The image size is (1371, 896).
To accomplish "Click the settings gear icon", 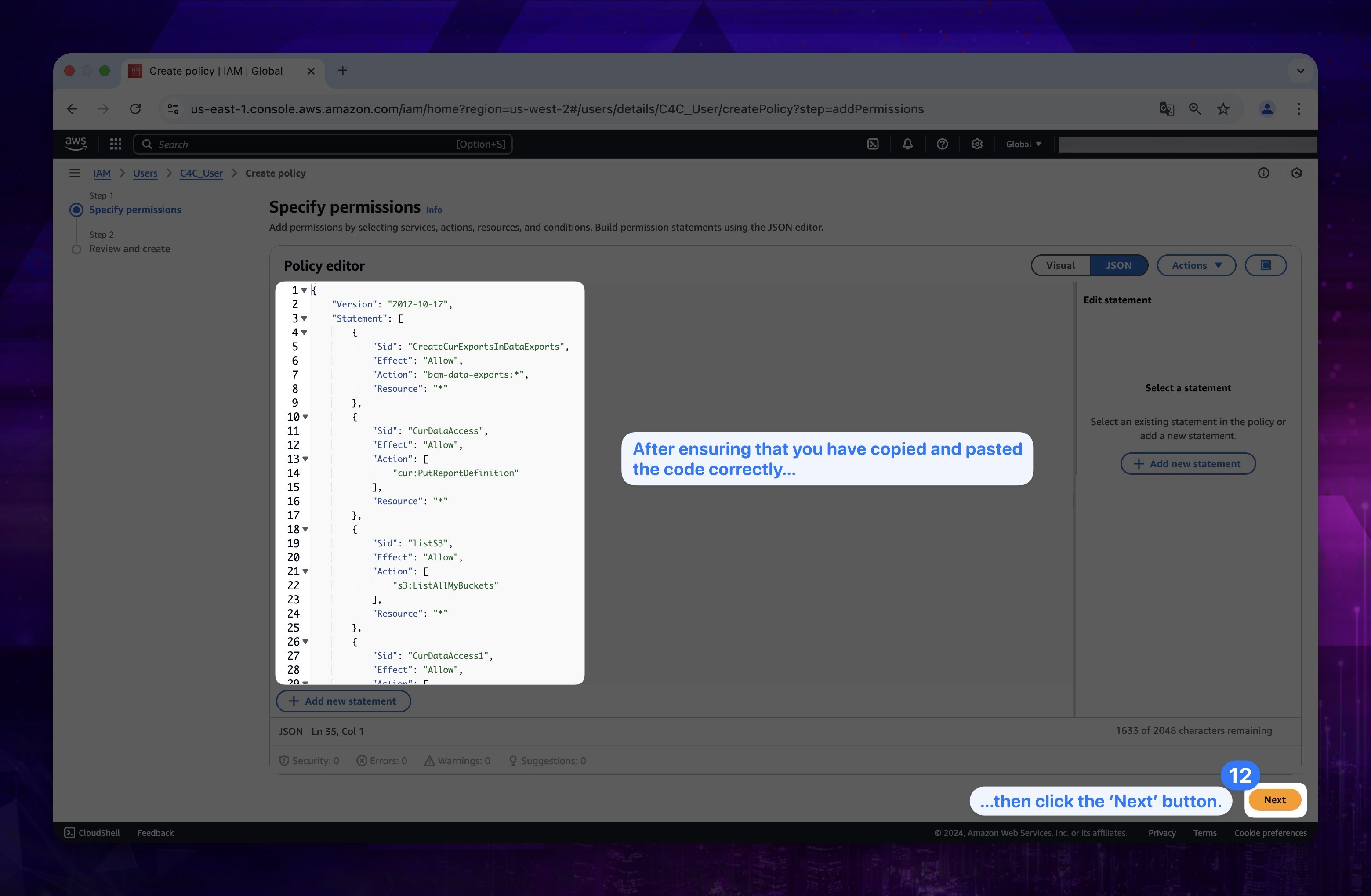I will pos(976,144).
